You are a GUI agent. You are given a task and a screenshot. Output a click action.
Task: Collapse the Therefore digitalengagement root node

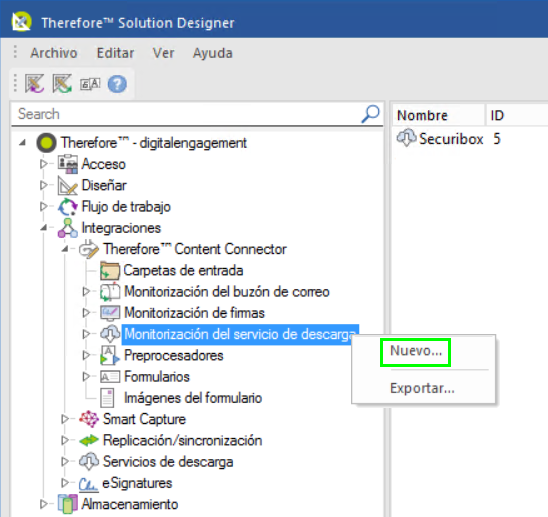[23, 143]
